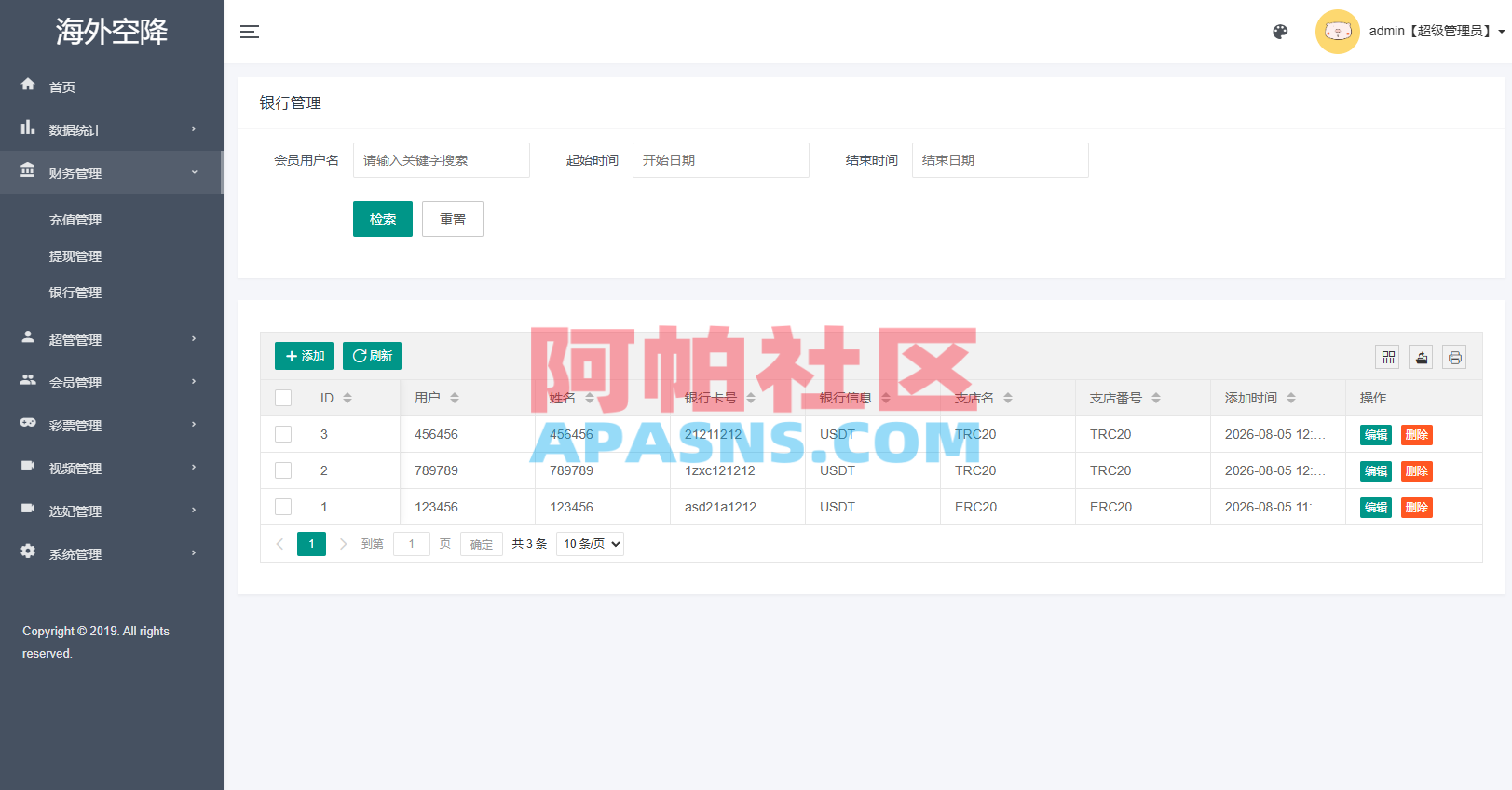This screenshot has width=1512, height=790.
Task: Expand 视频管理 submenu chevron
Action: [x=194, y=467]
